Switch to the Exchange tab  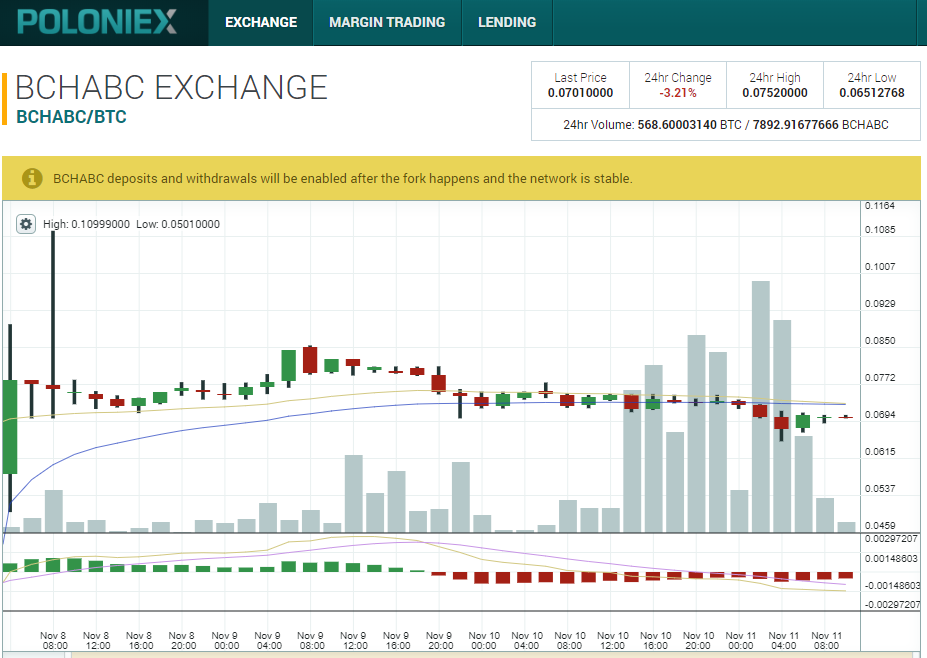coord(261,22)
